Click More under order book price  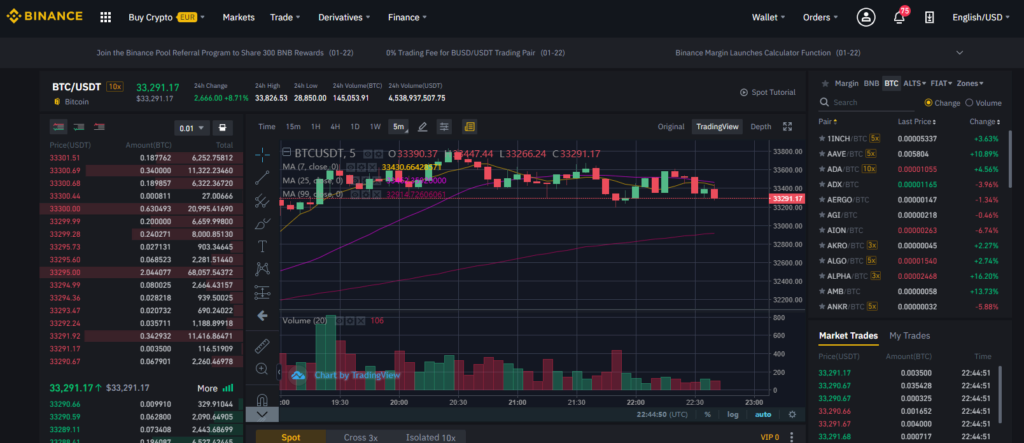click(215, 388)
